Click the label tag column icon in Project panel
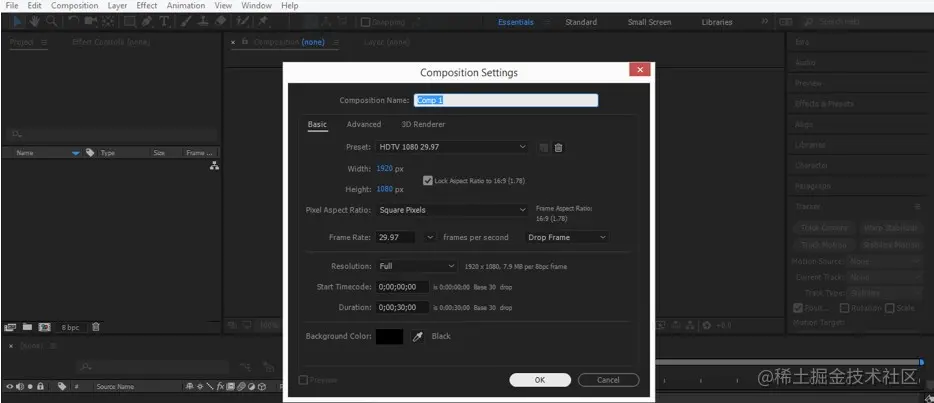The height and width of the screenshot is (403, 934). pyautogui.click(x=90, y=152)
